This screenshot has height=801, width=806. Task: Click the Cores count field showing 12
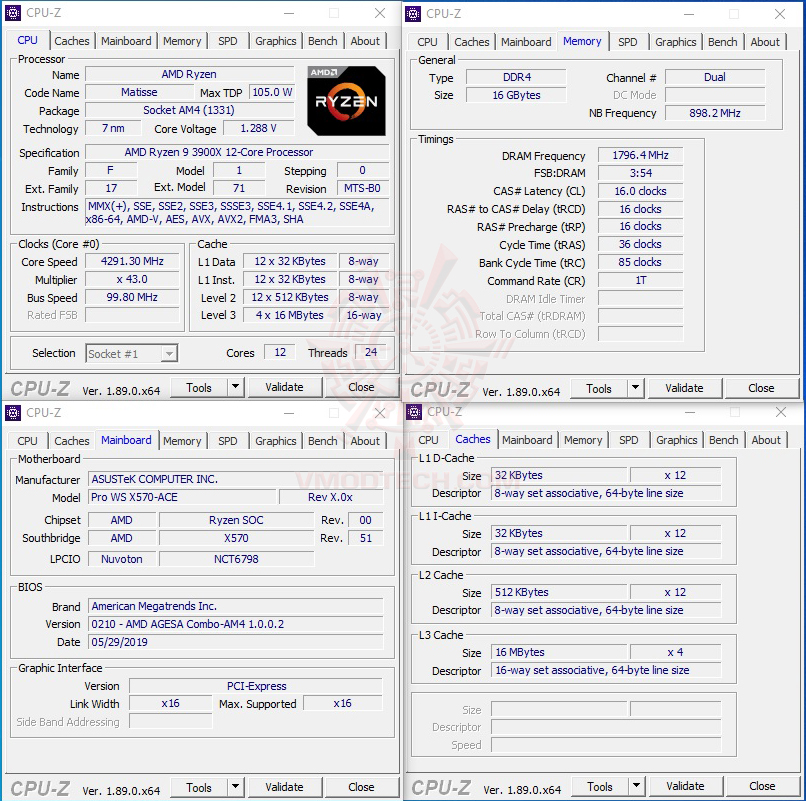tap(279, 353)
